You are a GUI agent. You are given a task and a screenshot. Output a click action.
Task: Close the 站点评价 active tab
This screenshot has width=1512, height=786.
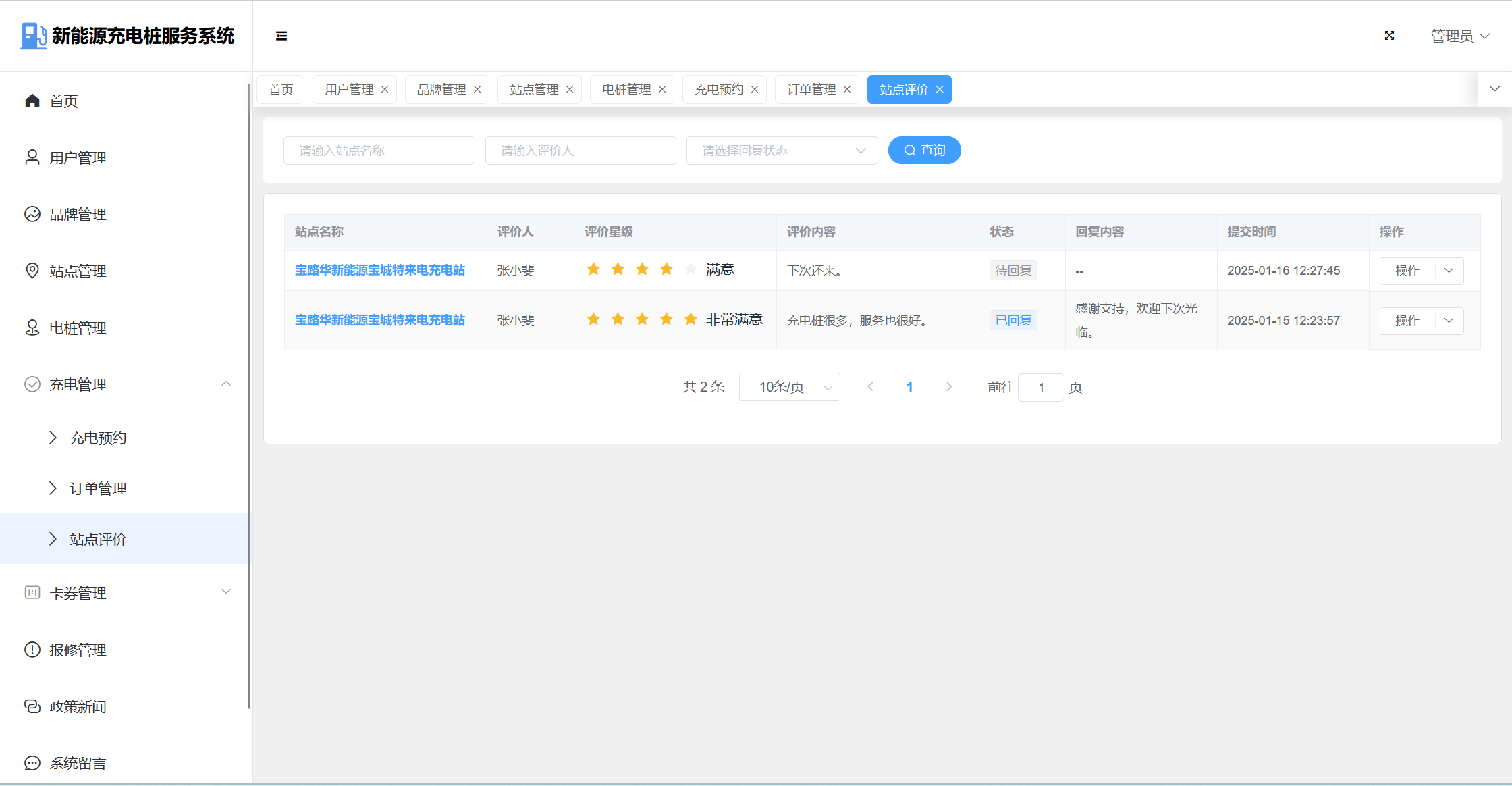point(940,89)
